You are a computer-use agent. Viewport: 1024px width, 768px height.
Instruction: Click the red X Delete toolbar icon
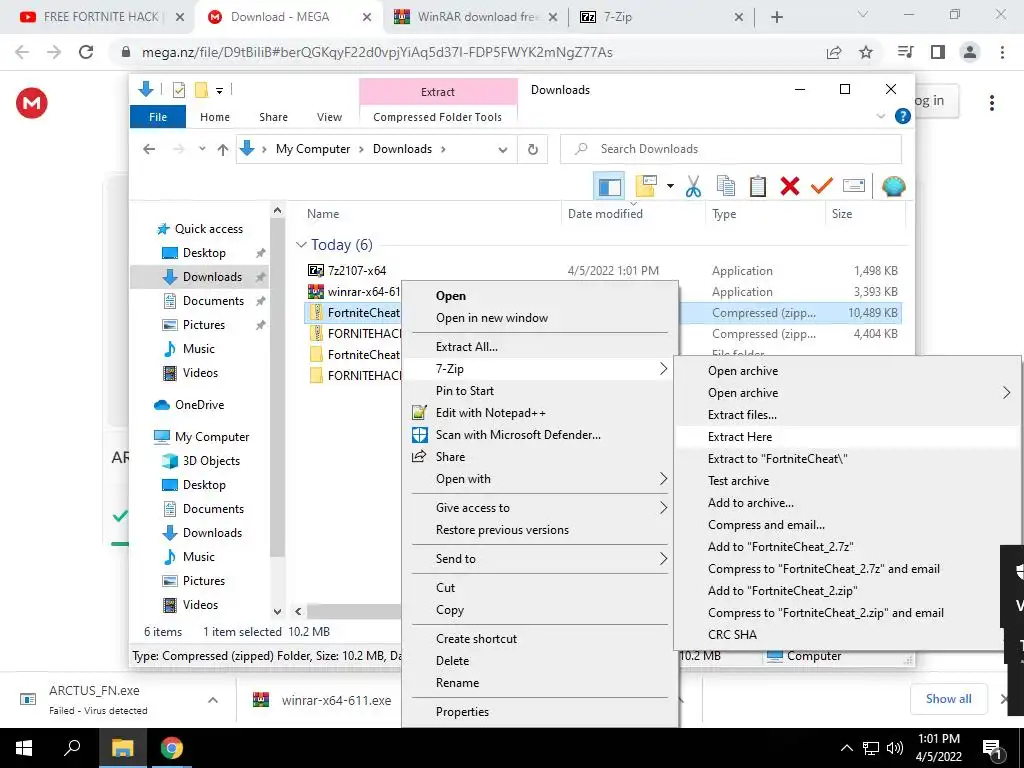coord(790,186)
